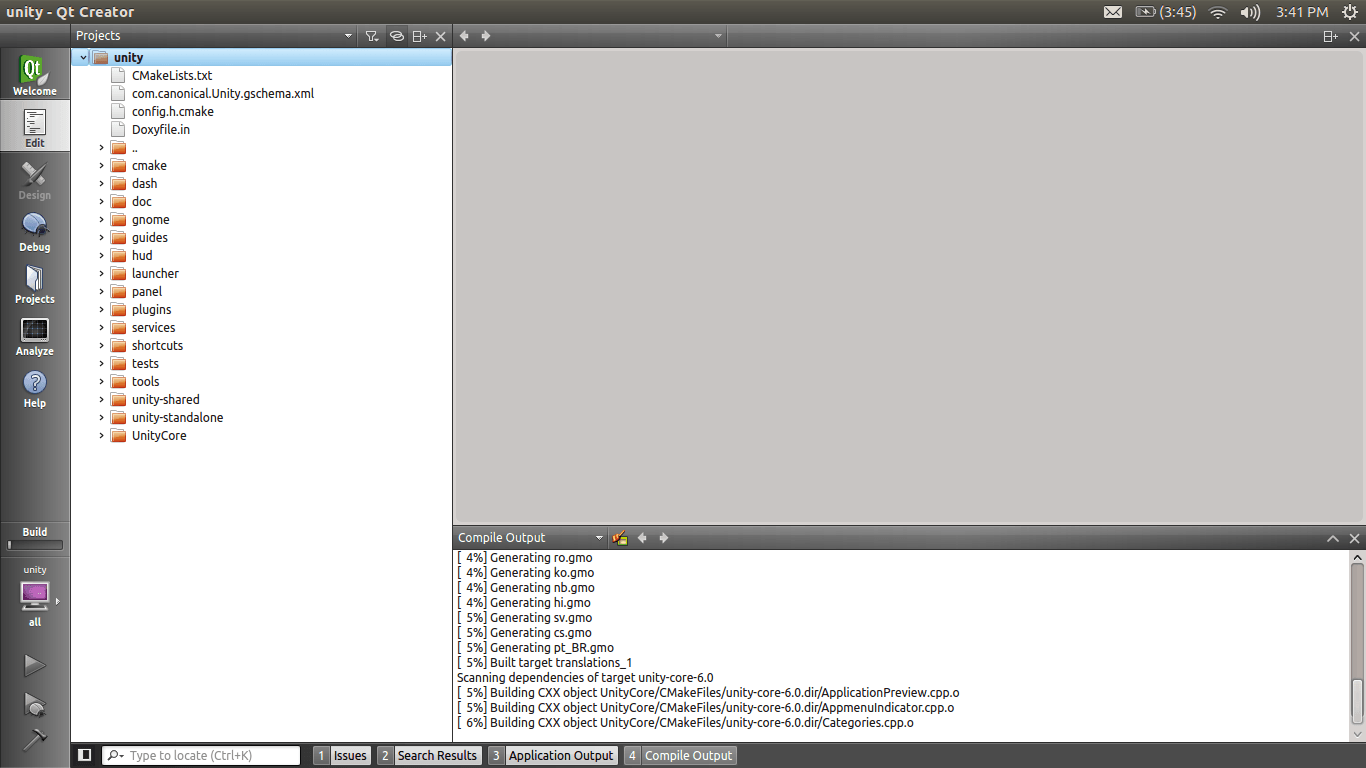Expand the UnityCore folder

[x=101, y=436]
